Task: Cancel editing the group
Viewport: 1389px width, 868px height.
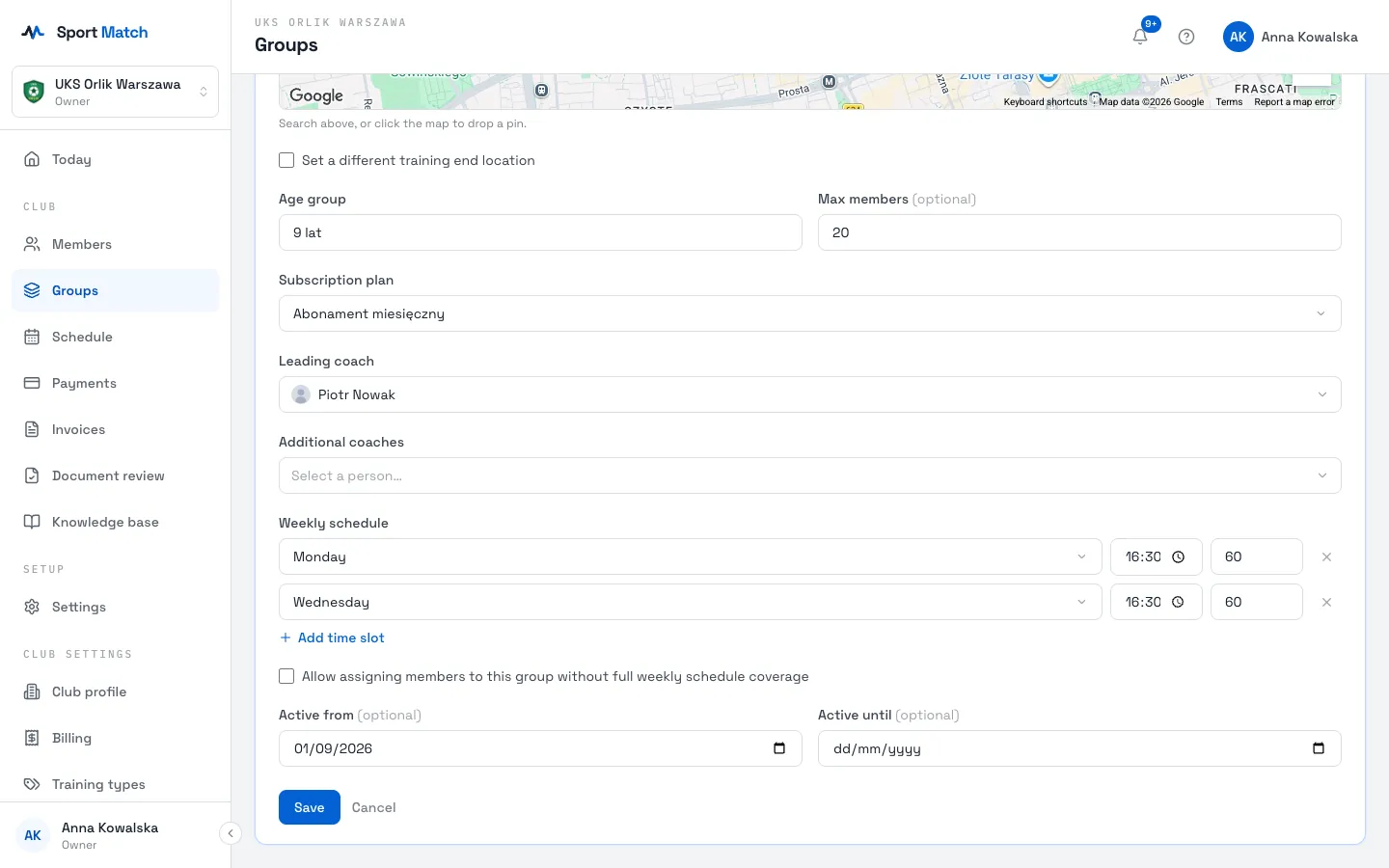Action: 373,807
